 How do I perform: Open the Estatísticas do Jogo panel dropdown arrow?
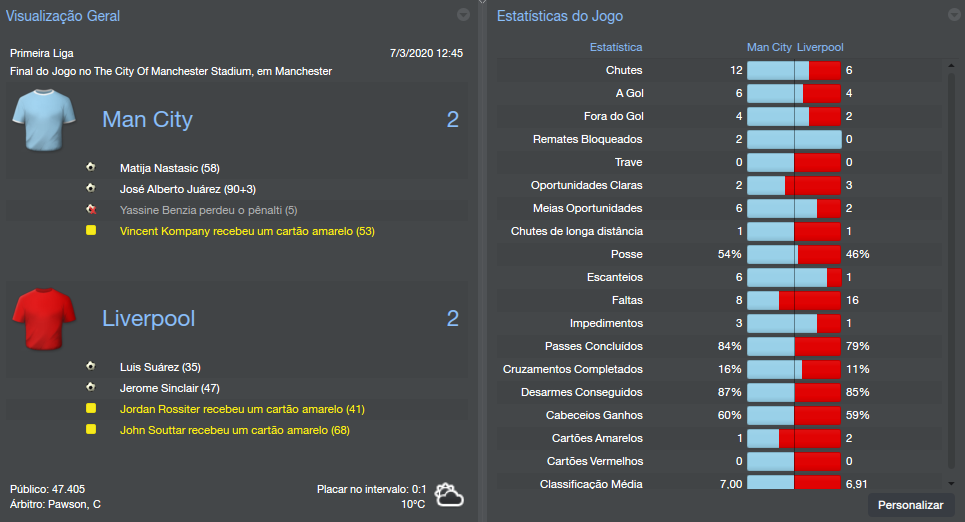[x=953, y=15]
